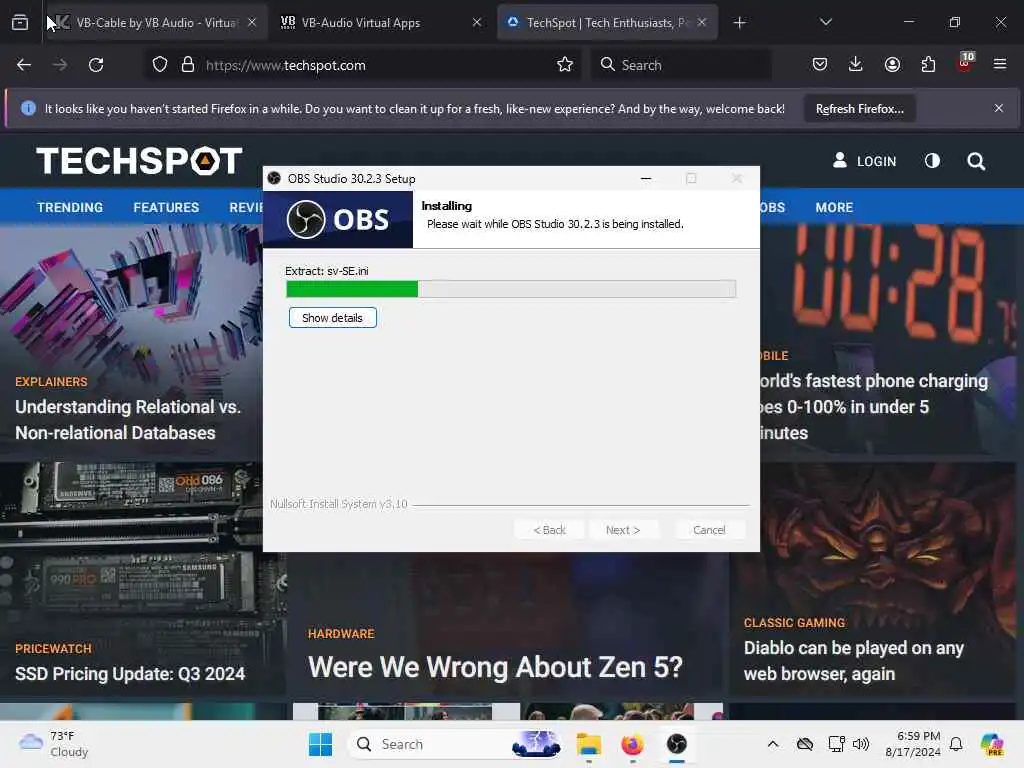Click the < Back button in OBS Setup

tap(549, 530)
